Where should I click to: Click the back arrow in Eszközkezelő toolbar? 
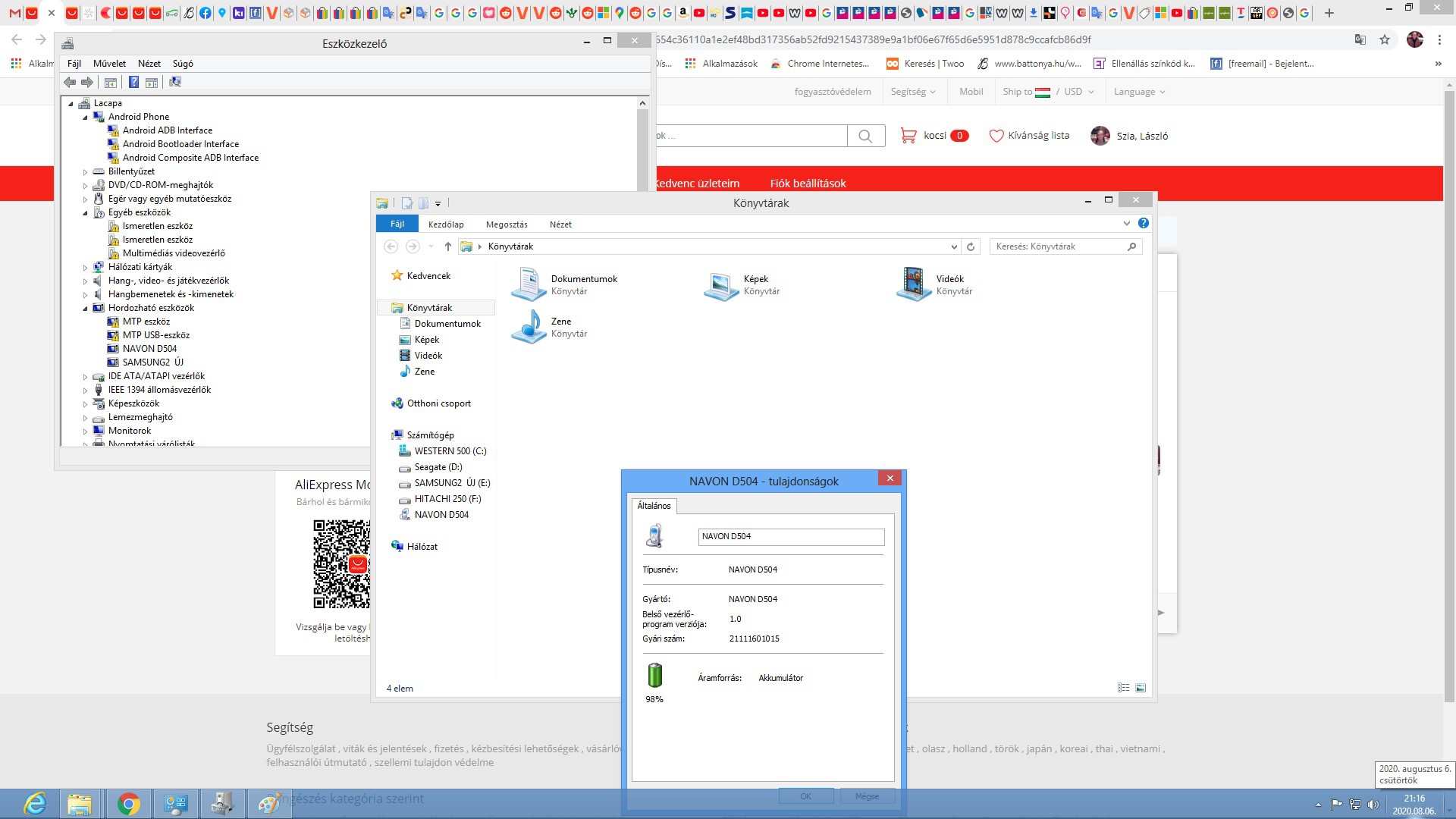pyautogui.click(x=70, y=82)
